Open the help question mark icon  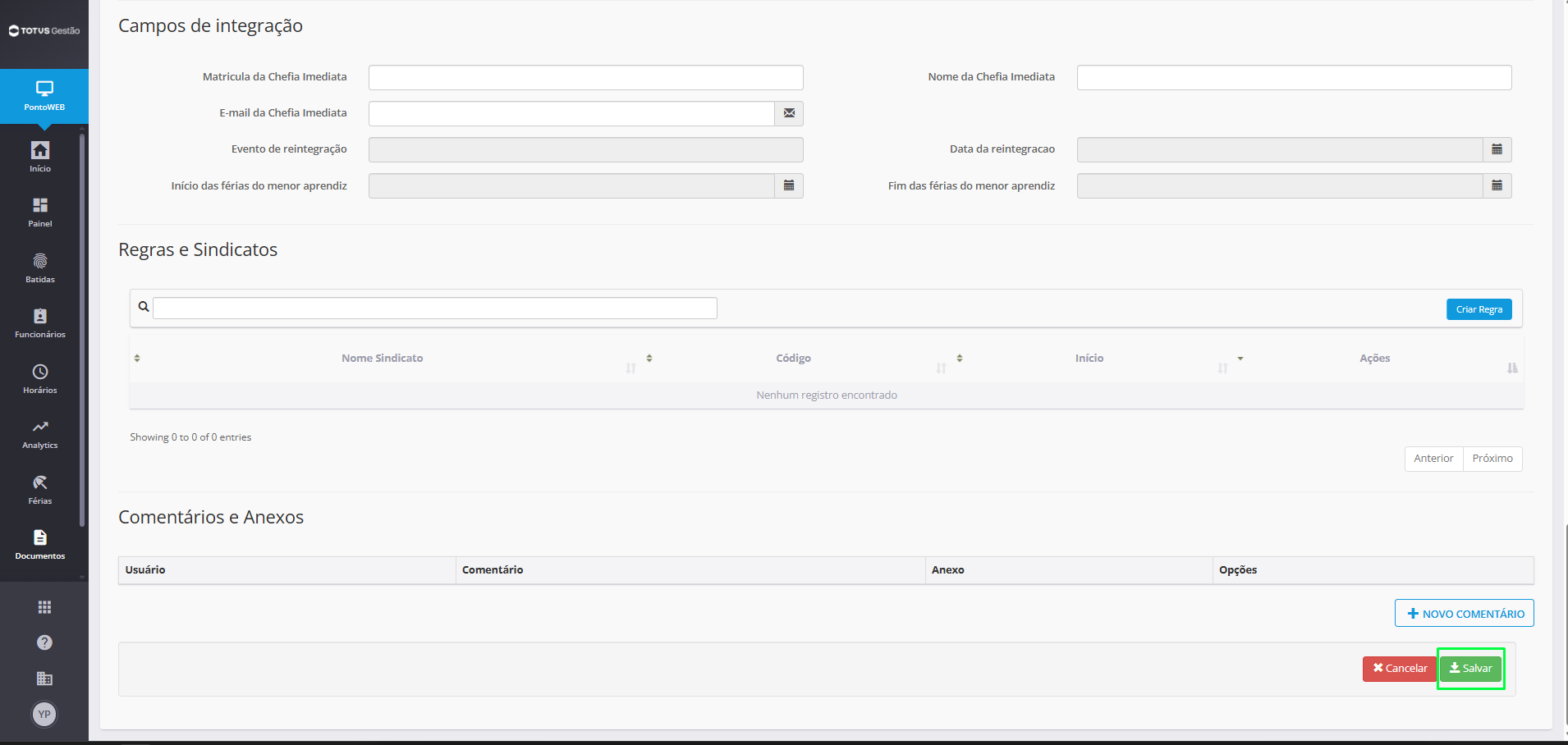[x=44, y=642]
